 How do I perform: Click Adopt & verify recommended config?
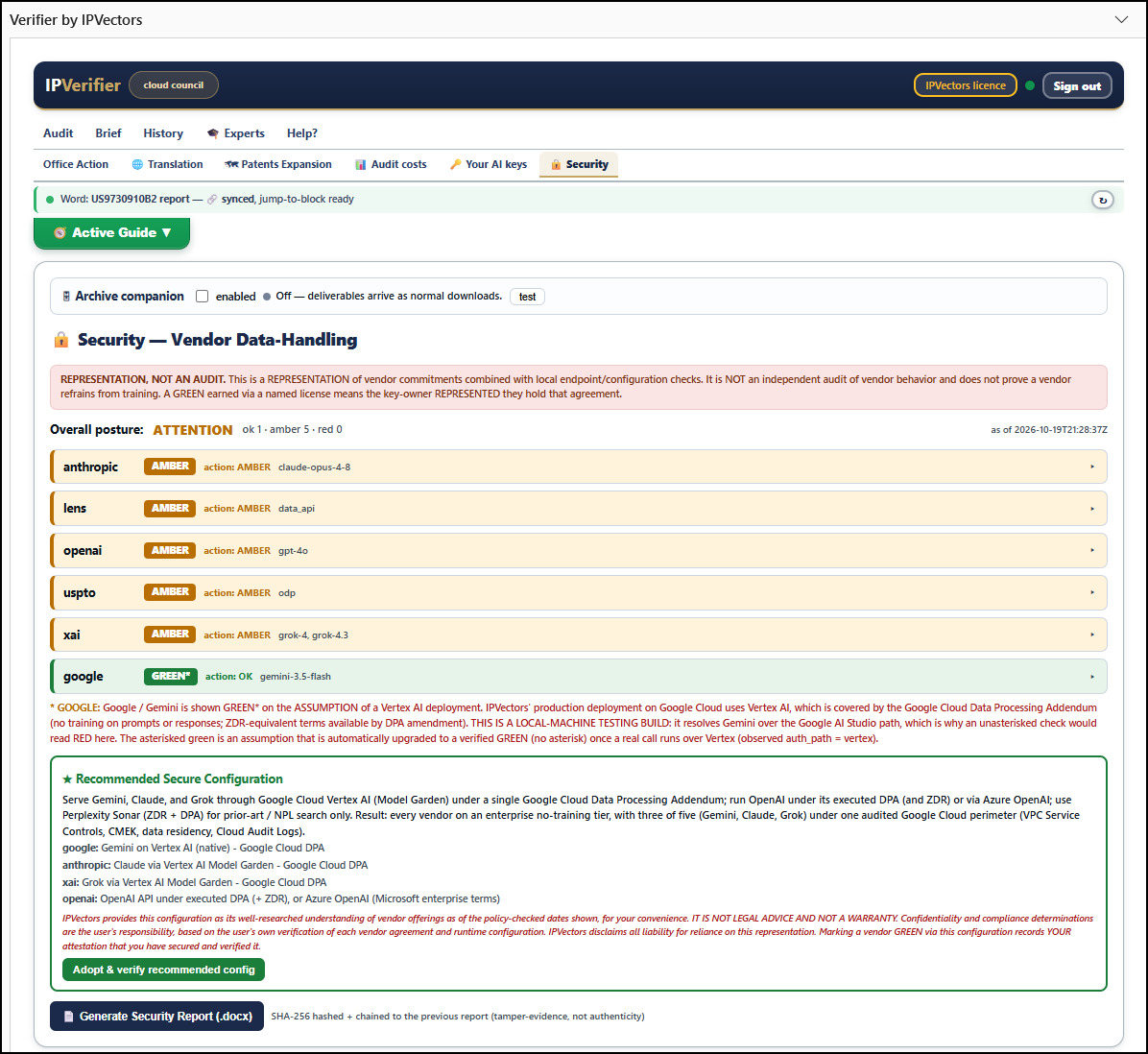164,970
